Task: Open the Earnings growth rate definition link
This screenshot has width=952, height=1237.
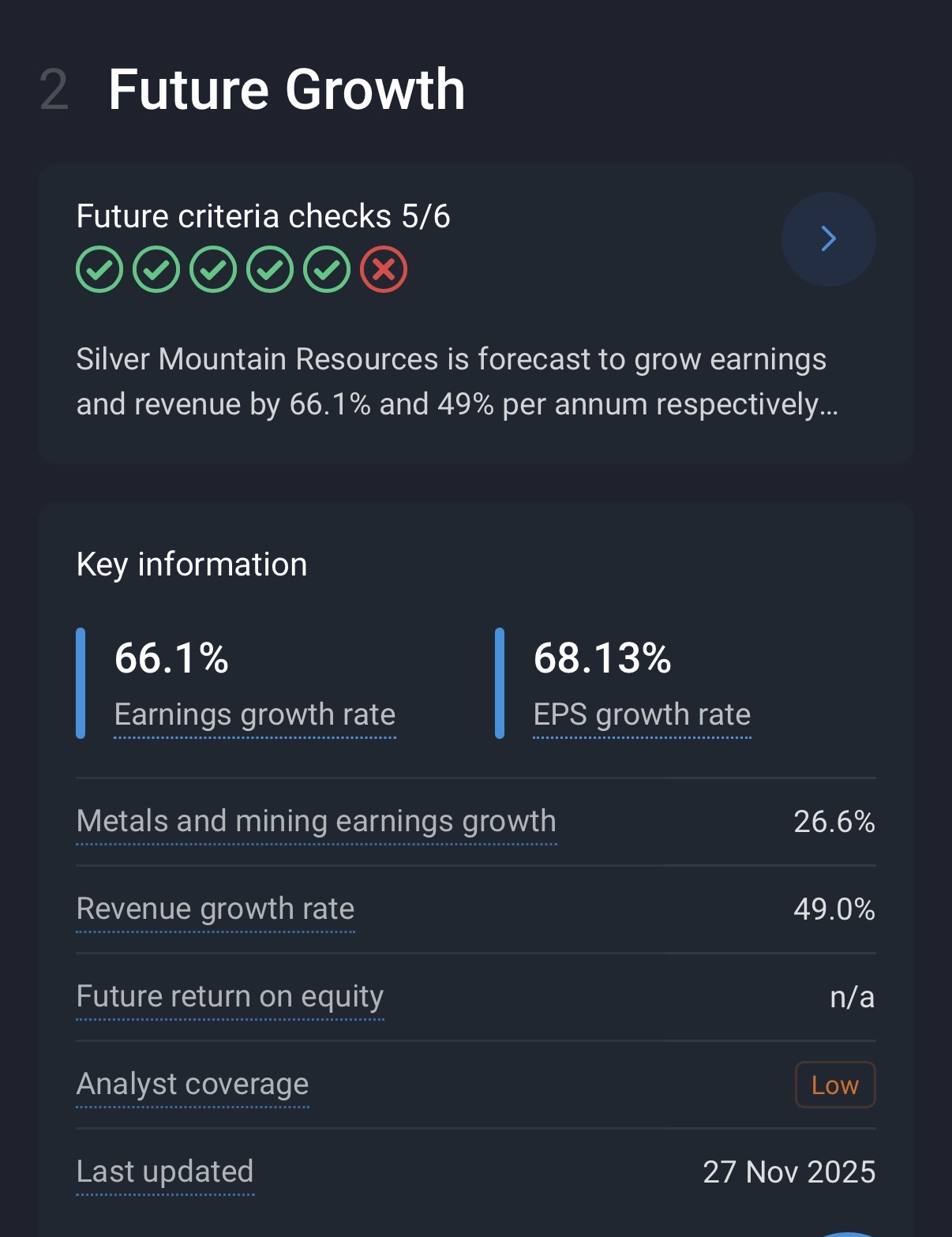Action: point(254,714)
